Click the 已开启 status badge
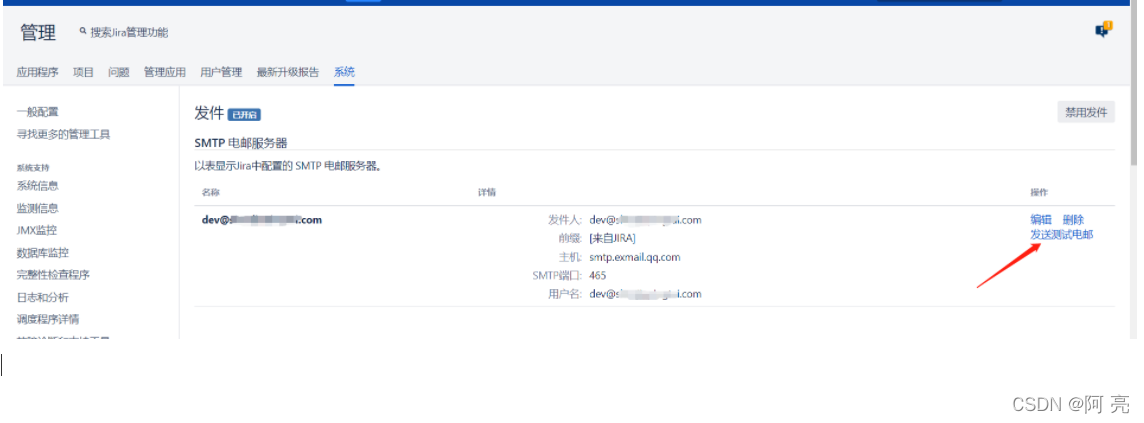 244,115
